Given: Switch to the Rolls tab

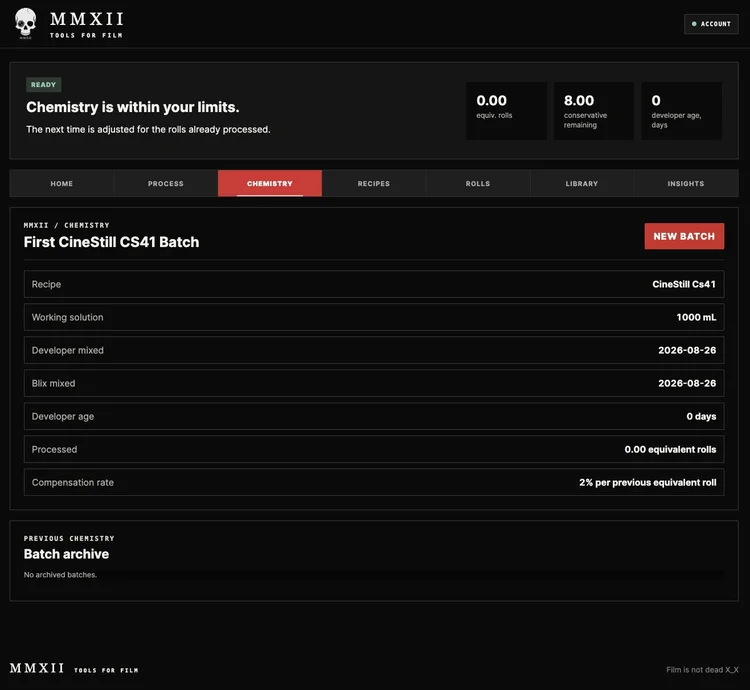Looking at the screenshot, I should coord(478,184).
